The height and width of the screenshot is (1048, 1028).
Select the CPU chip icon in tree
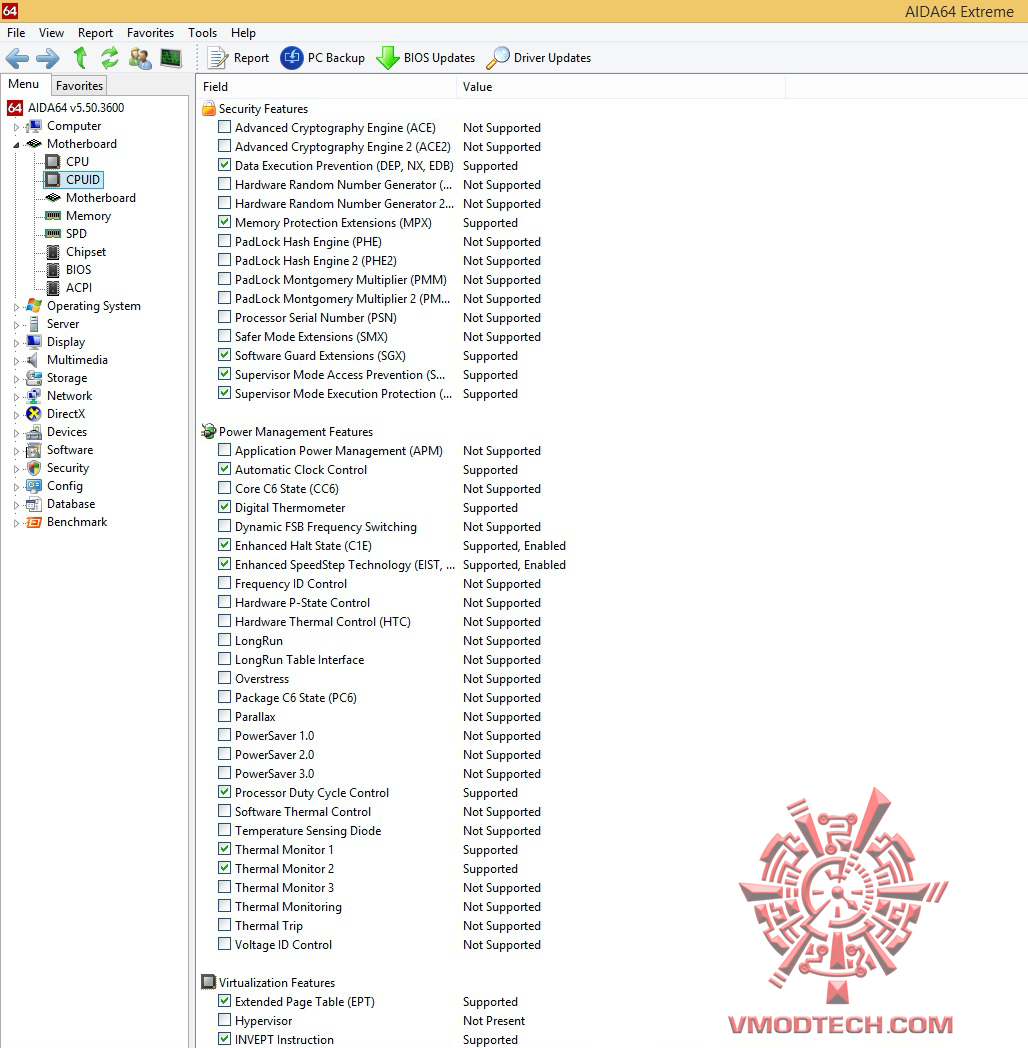pyautogui.click(x=52, y=162)
